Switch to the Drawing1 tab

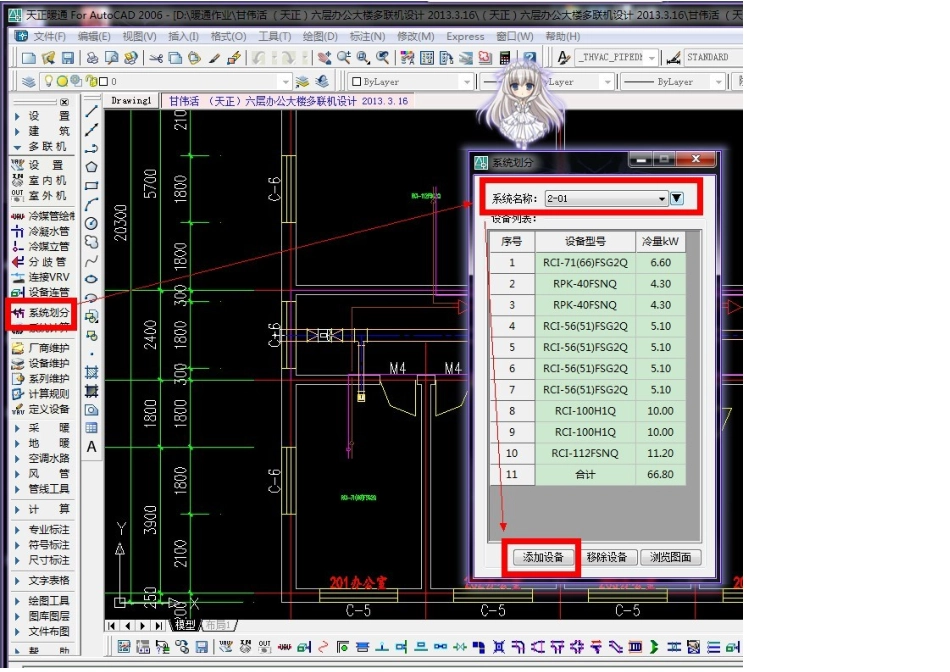tap(131, 101)
